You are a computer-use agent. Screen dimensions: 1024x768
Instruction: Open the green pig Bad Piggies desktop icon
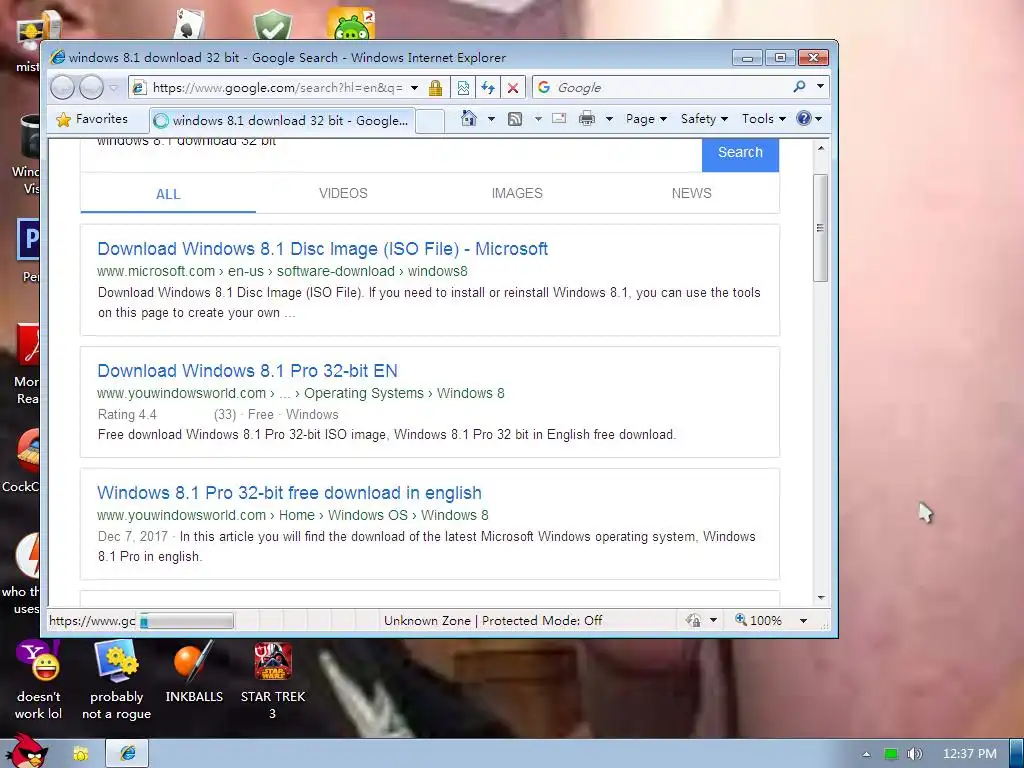[x=351, y=25]
